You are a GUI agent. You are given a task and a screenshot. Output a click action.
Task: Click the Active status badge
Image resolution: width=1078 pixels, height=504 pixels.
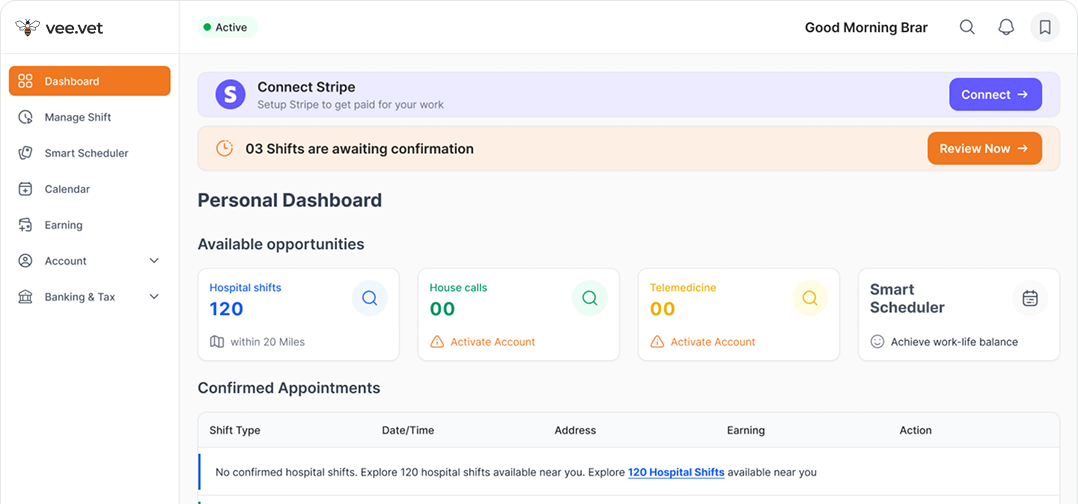(226, 27)
